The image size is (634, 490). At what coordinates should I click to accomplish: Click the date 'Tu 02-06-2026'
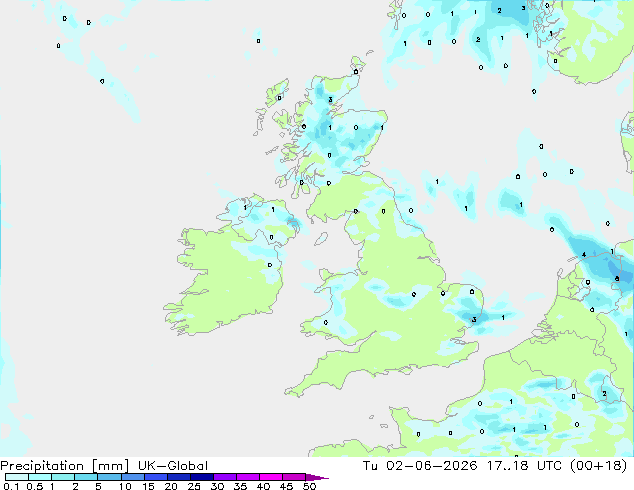[420, 466]
